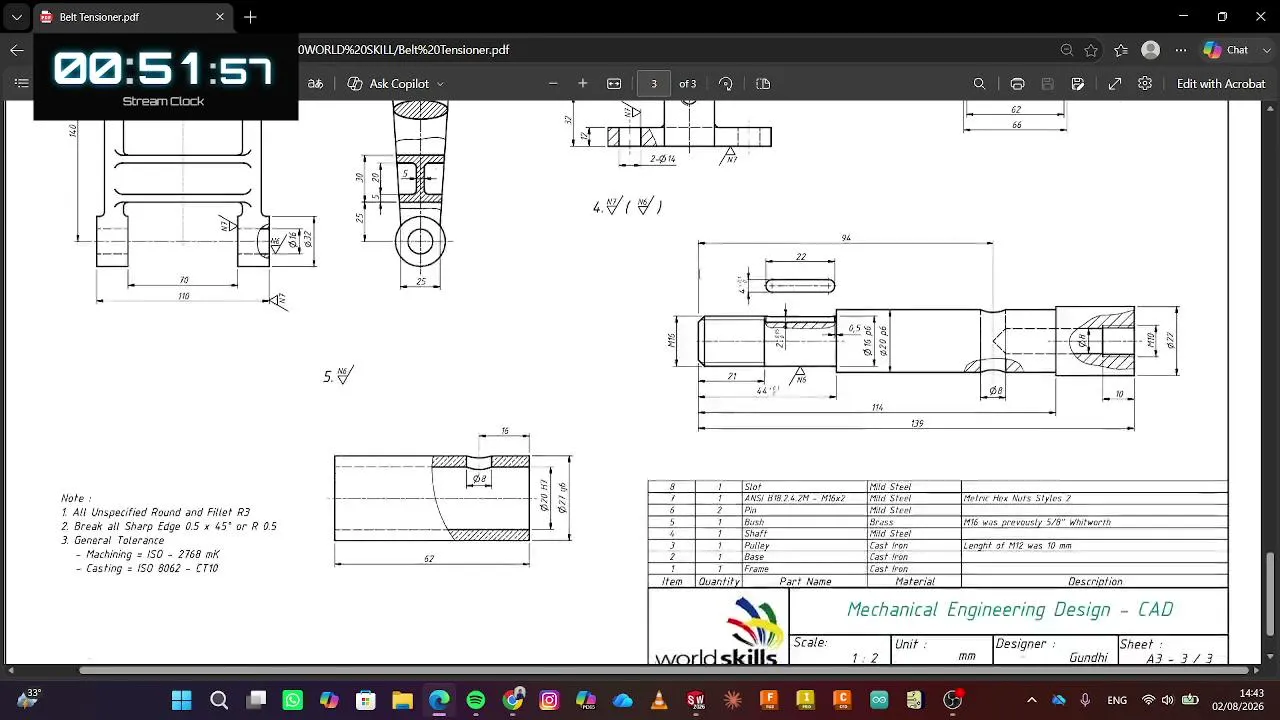Open Edge Settings and more menu
The height and width of the screenshot is (720, 1280).
click(x=1181, y=50)
